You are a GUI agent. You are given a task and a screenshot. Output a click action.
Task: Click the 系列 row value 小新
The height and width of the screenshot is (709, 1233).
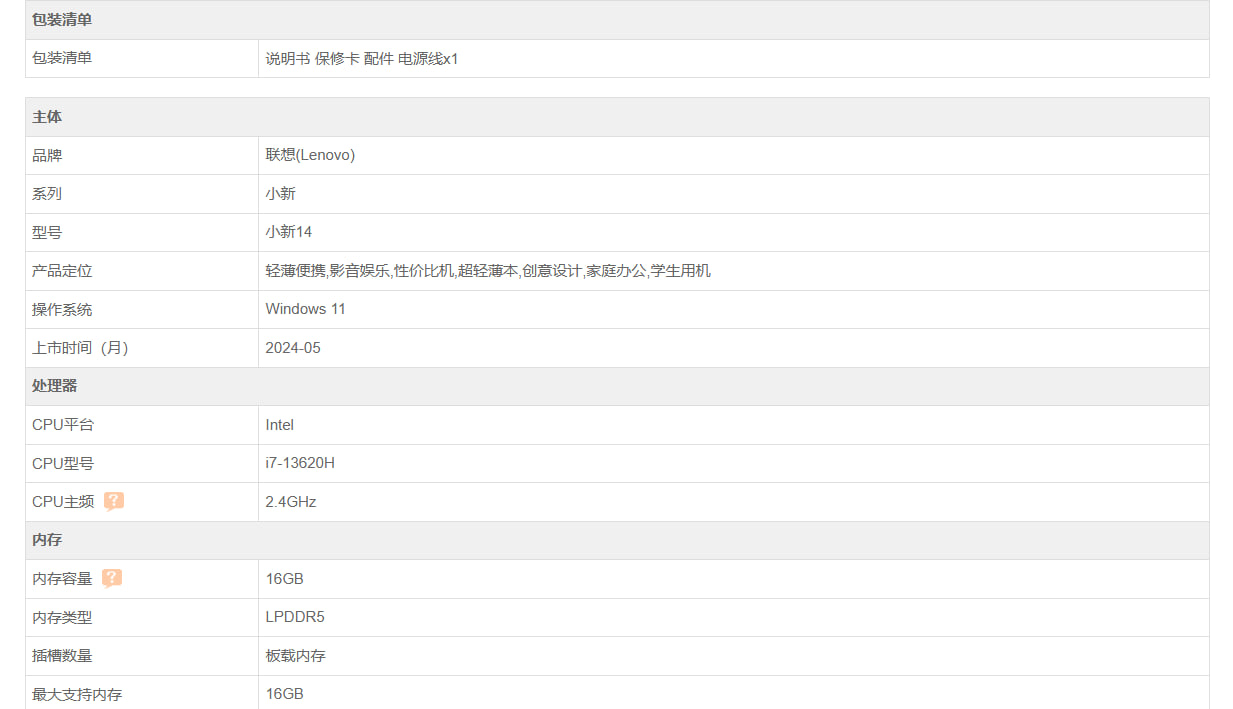280,194
